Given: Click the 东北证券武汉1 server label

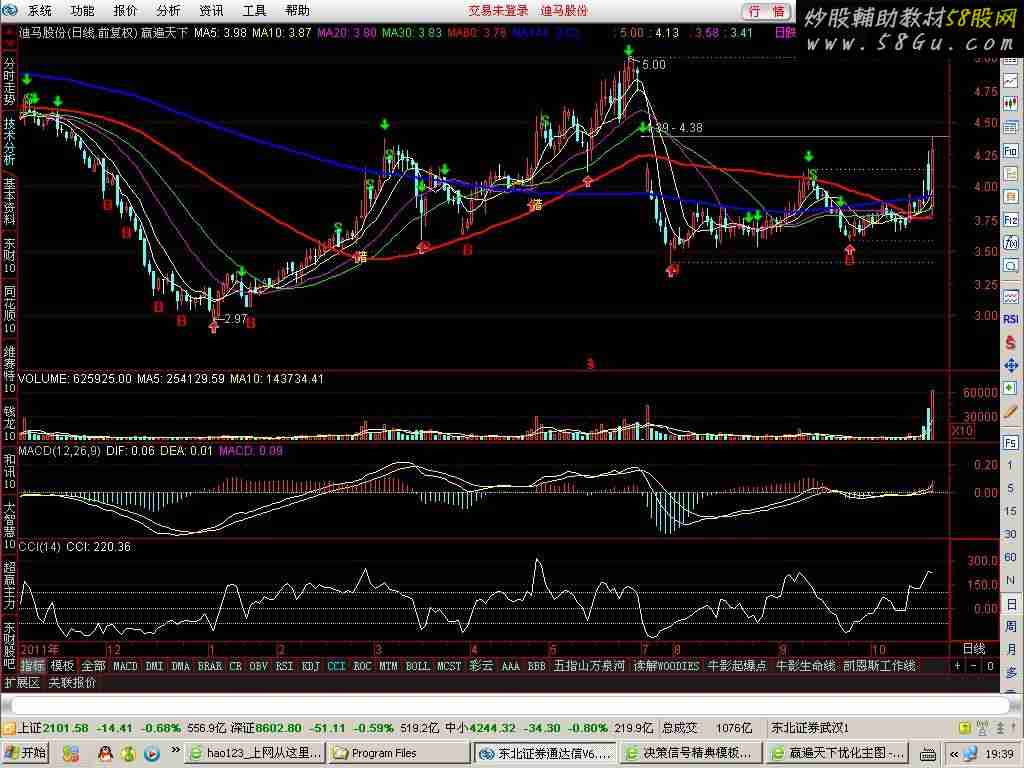Looking at the screenshot, I should coord(810,728).
